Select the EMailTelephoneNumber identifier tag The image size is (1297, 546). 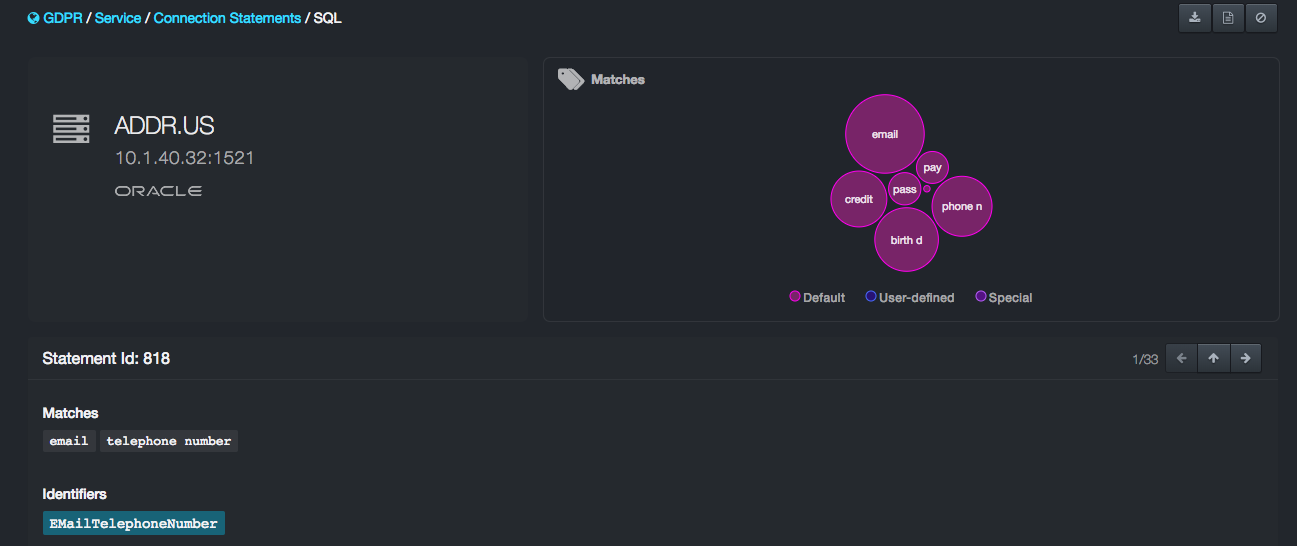[x=134, y=524]
